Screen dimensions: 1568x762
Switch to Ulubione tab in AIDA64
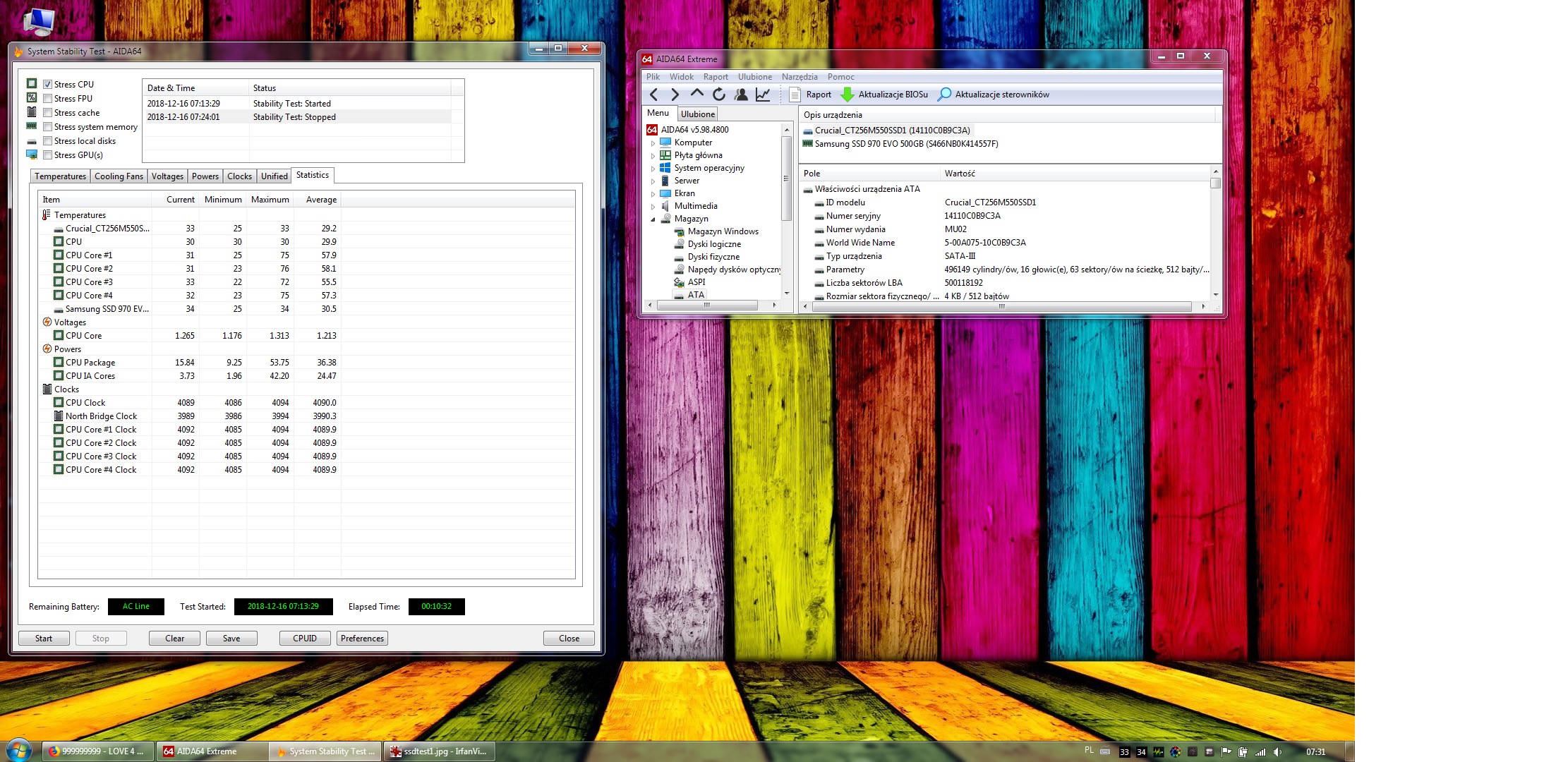[x=697, y=114]
